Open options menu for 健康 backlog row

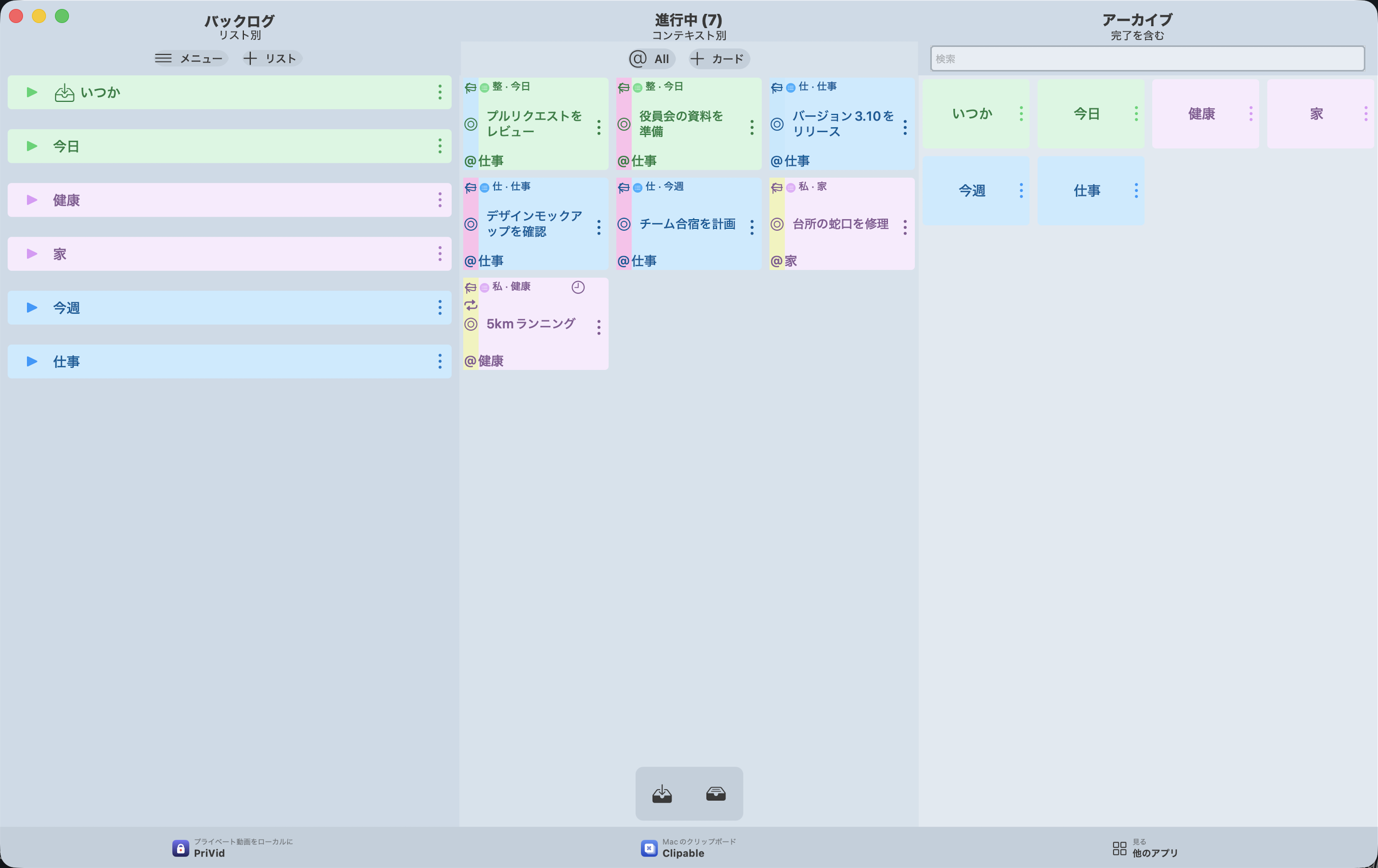coord(440,200)
